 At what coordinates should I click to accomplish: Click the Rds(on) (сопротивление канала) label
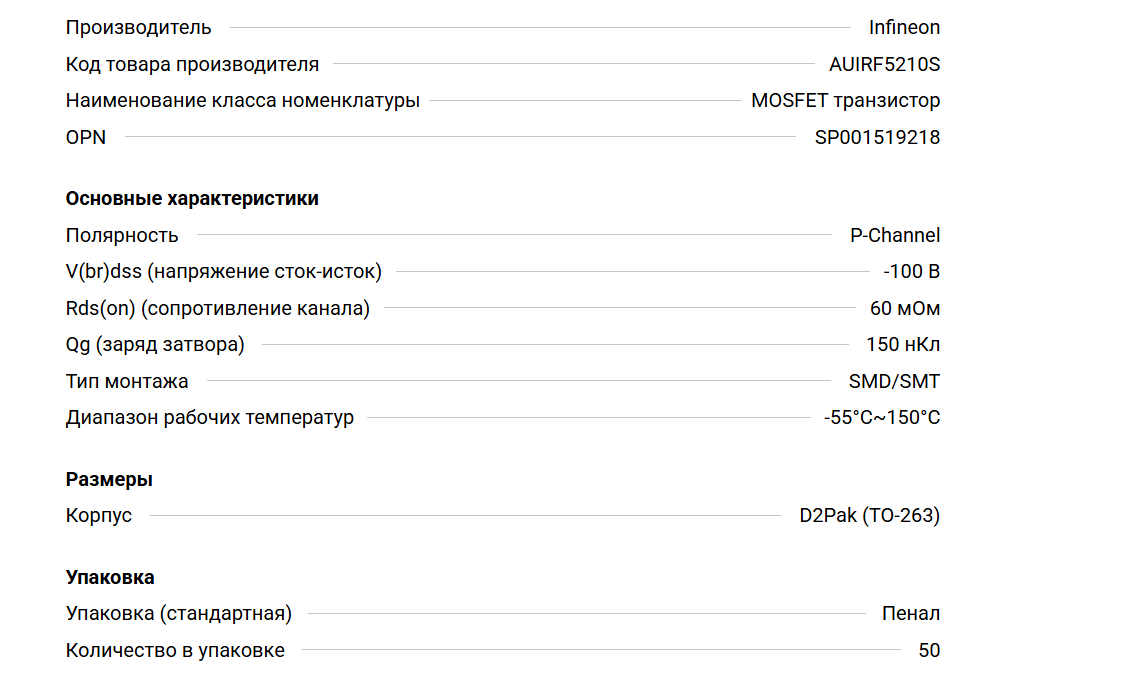click(x=217, y=309)
